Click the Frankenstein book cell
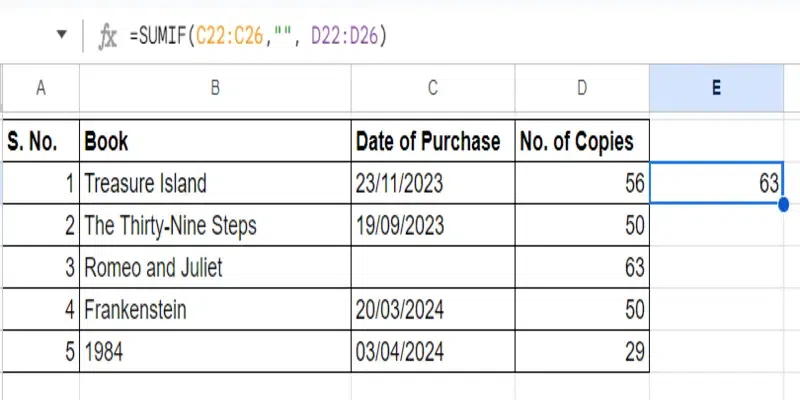The width and height of the screenshot is (800, 400). click(215, 310)
